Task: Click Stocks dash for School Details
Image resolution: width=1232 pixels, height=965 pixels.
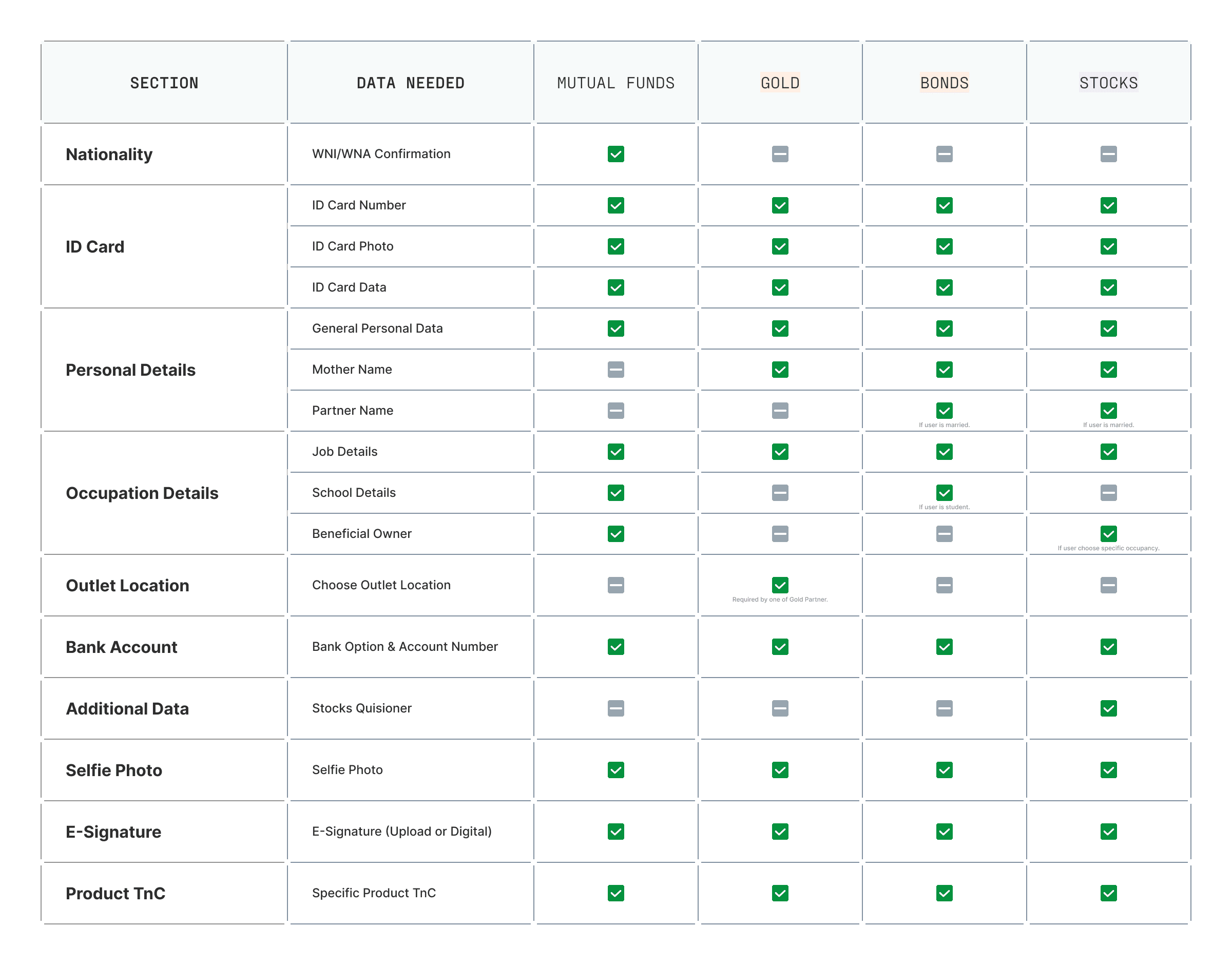Action: [x=1108, y=493]
